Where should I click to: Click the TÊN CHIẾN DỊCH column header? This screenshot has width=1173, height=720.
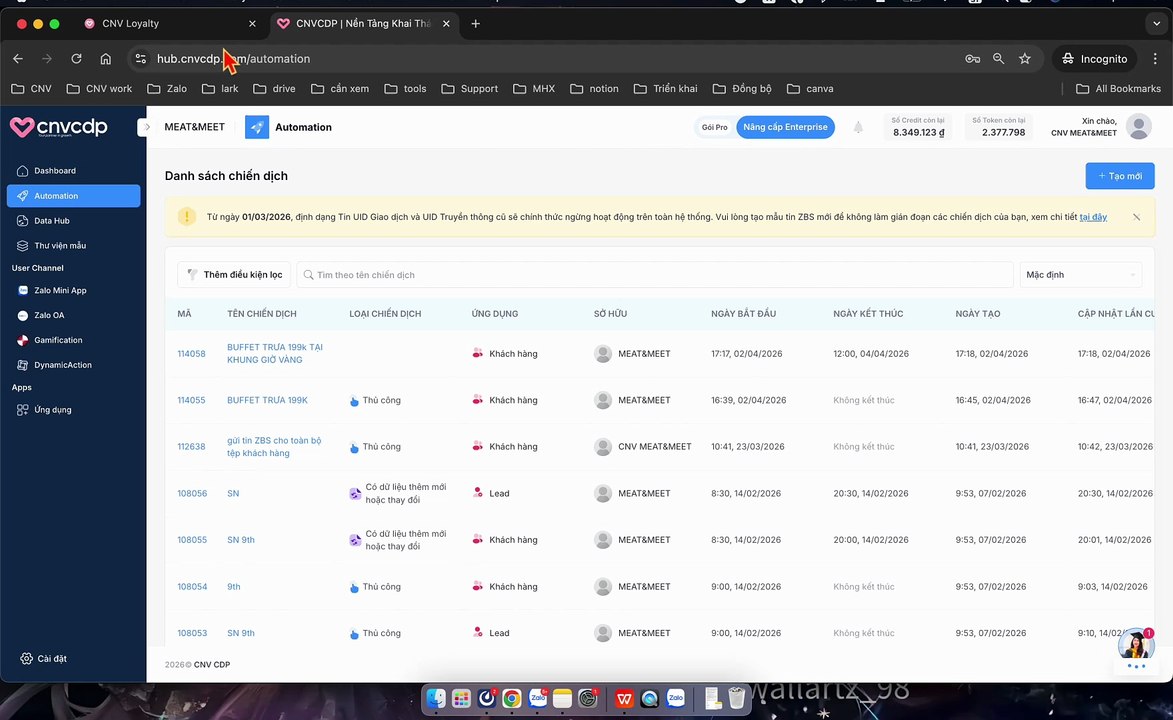[261, 314]
